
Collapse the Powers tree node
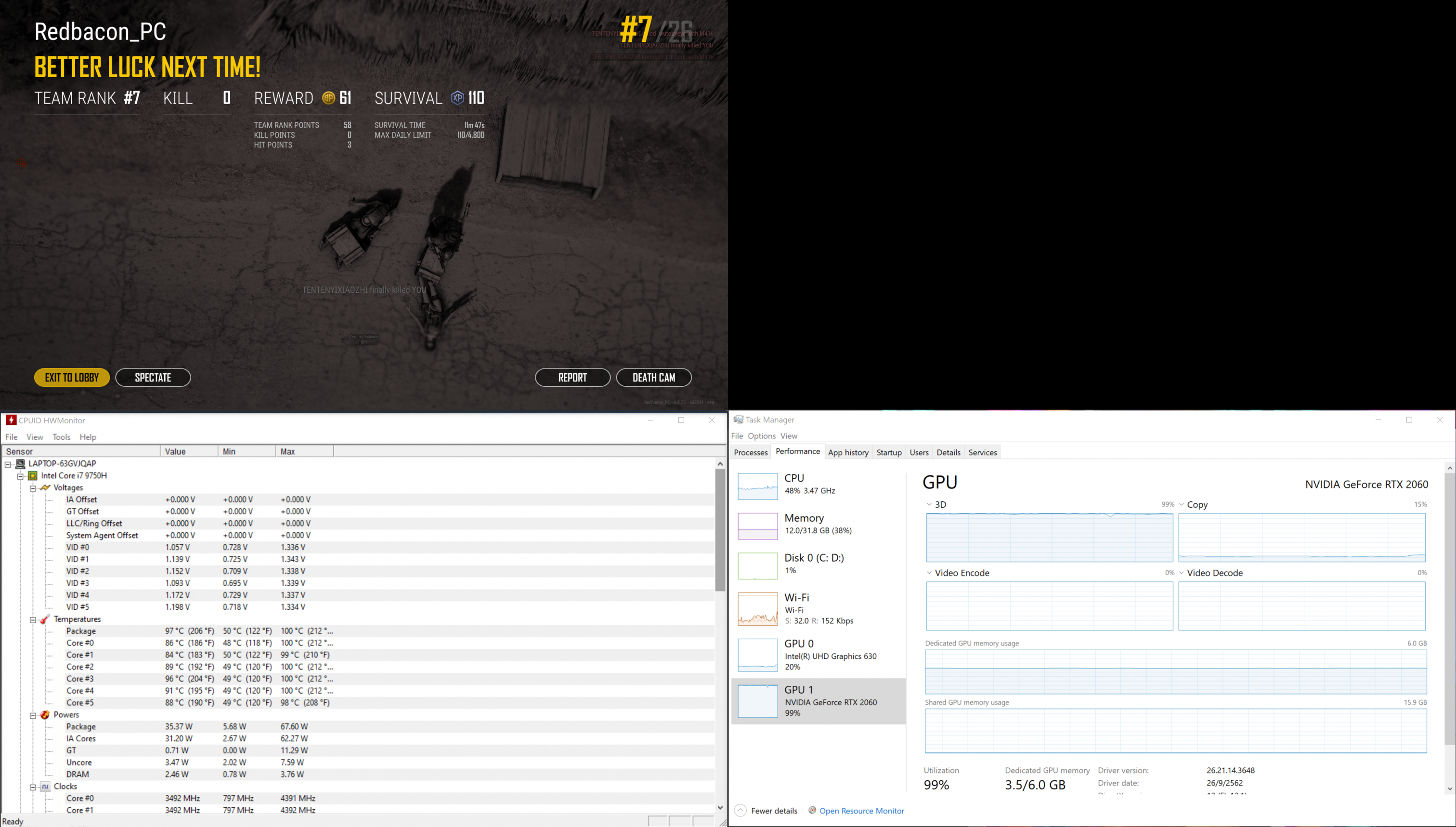(x=33, y=715)
